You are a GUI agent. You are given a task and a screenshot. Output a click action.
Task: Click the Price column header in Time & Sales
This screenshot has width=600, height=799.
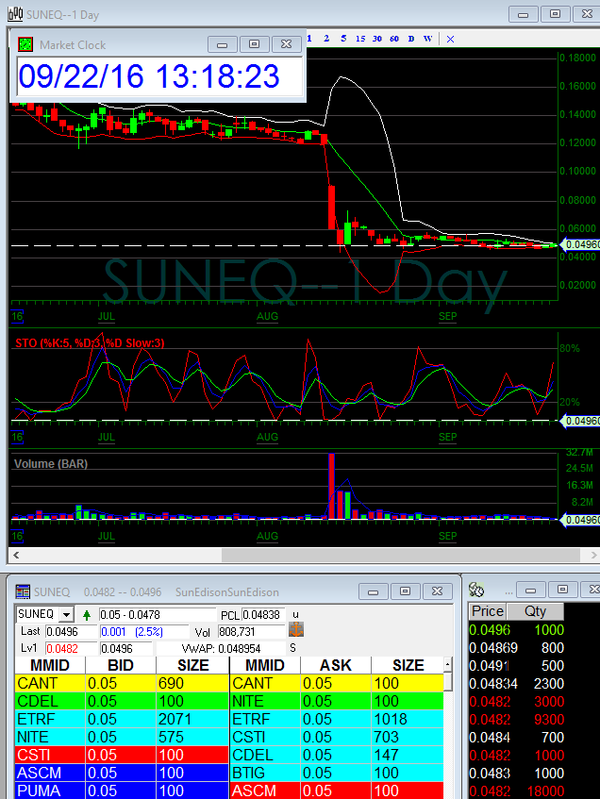point(488,611)
